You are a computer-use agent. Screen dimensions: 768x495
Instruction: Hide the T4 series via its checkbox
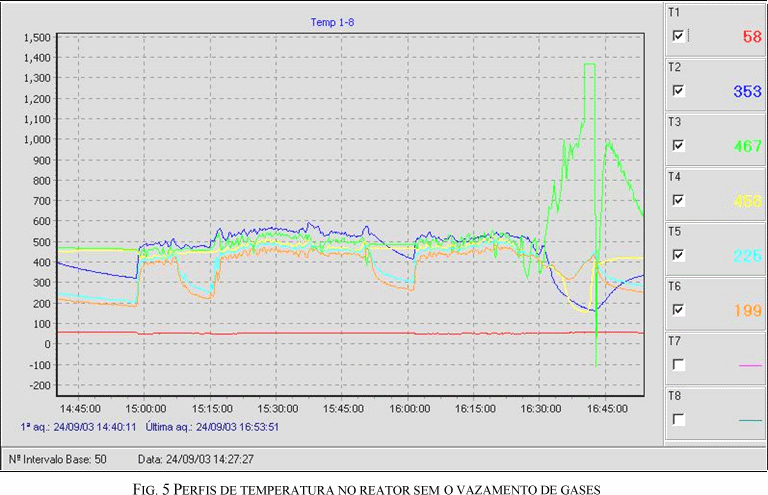pyautogui.click(x=679, y=200)
